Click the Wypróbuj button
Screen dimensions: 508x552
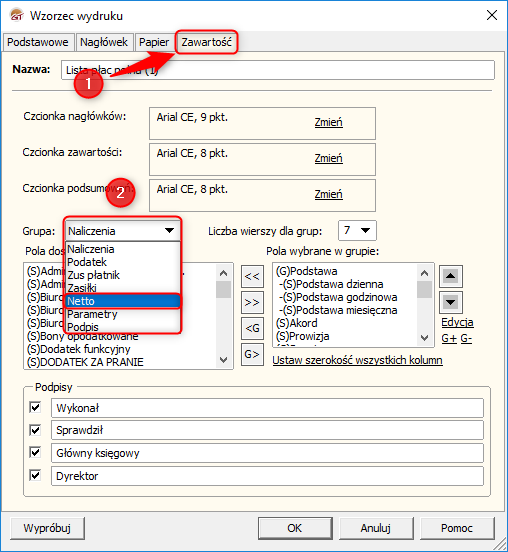pyautogui.click(x=48, y=528)
